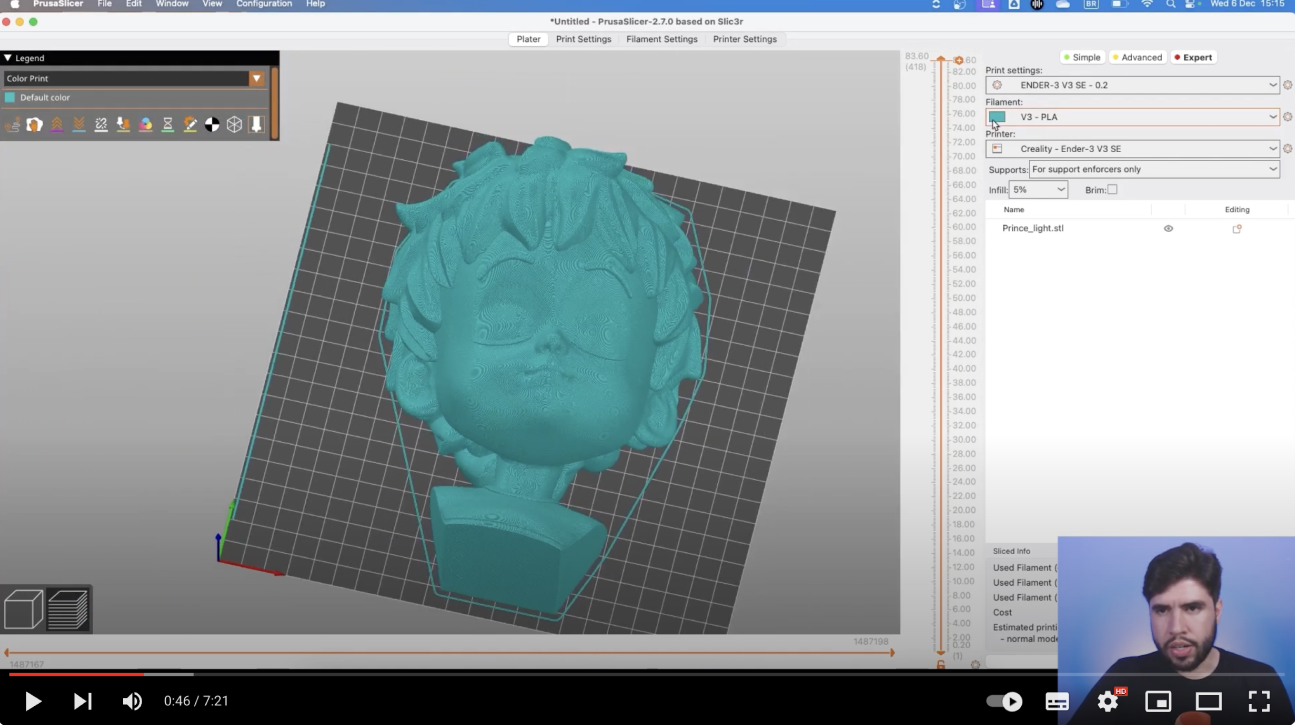Switch to the Printer Settings tab
Screen dimensions: 1295x725
point(745,39)
